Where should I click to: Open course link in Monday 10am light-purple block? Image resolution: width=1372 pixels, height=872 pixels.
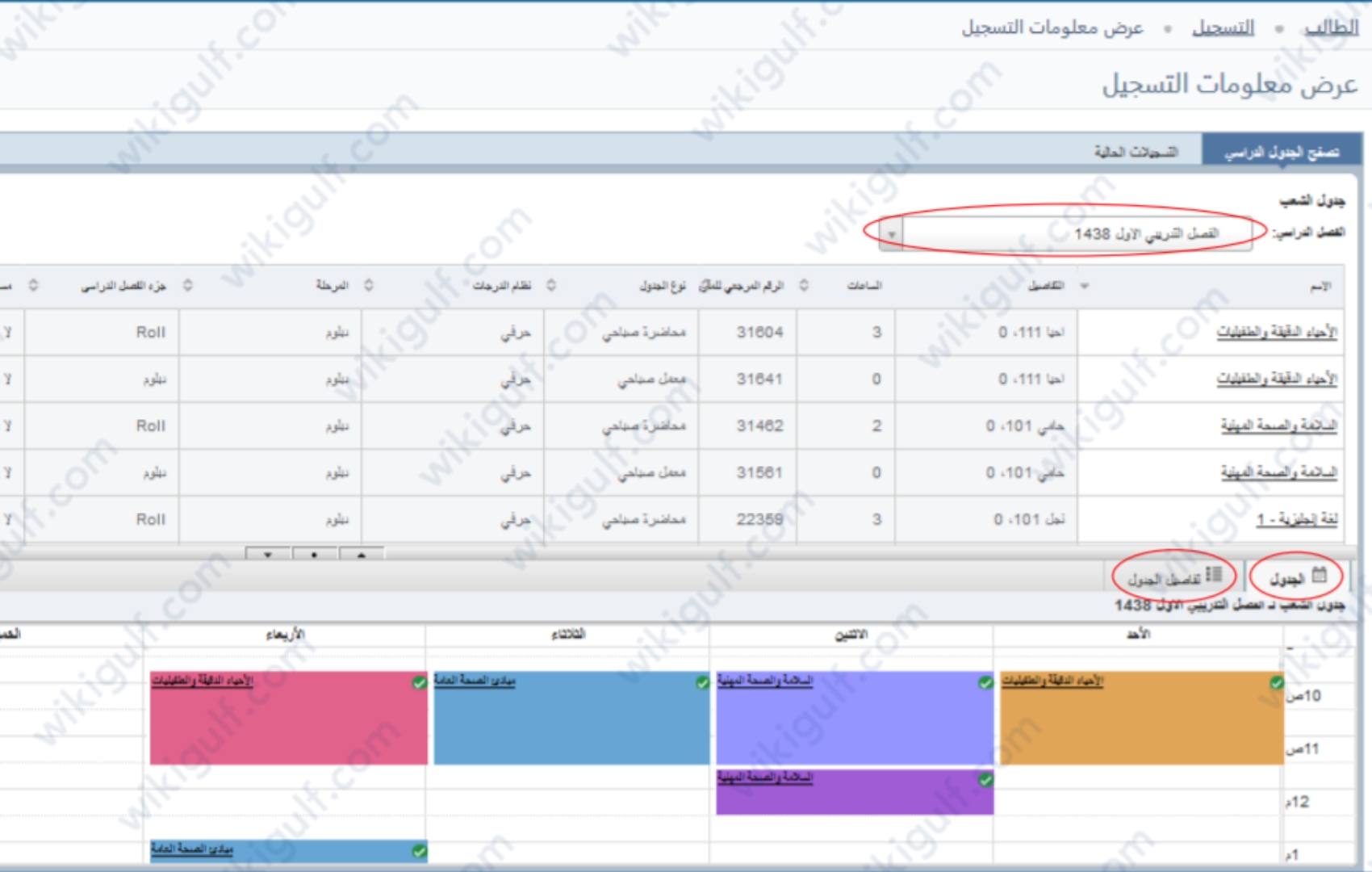tap(765, 681)
